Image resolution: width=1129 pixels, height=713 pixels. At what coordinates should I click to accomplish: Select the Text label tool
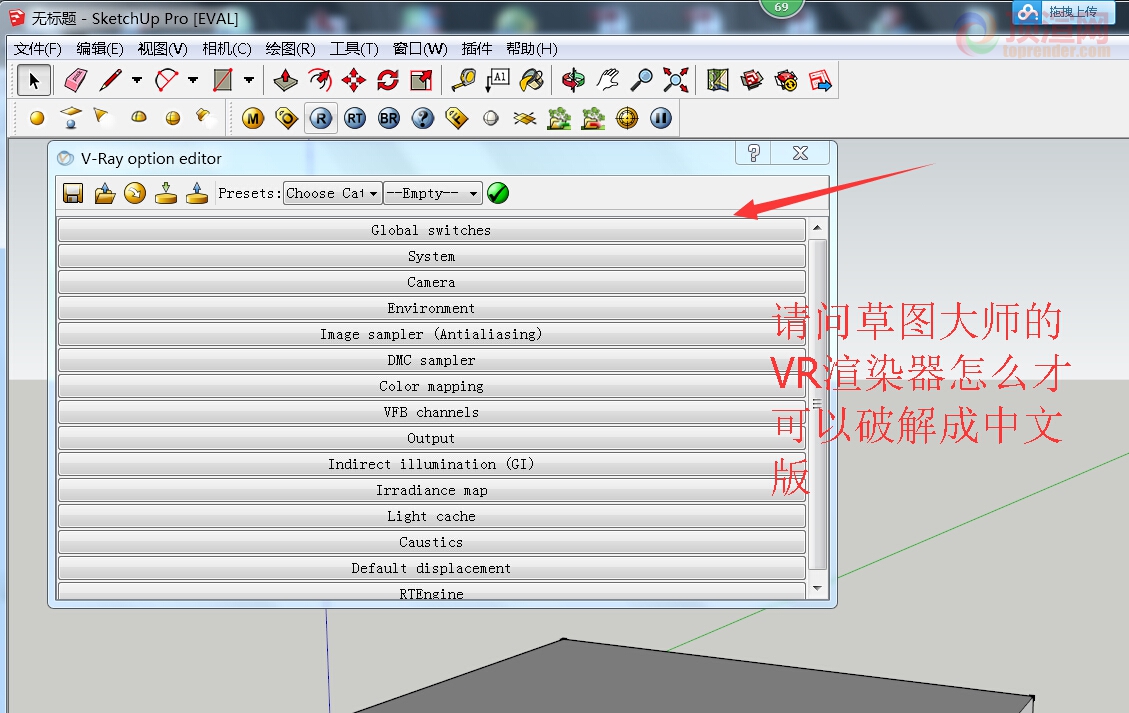498,80
